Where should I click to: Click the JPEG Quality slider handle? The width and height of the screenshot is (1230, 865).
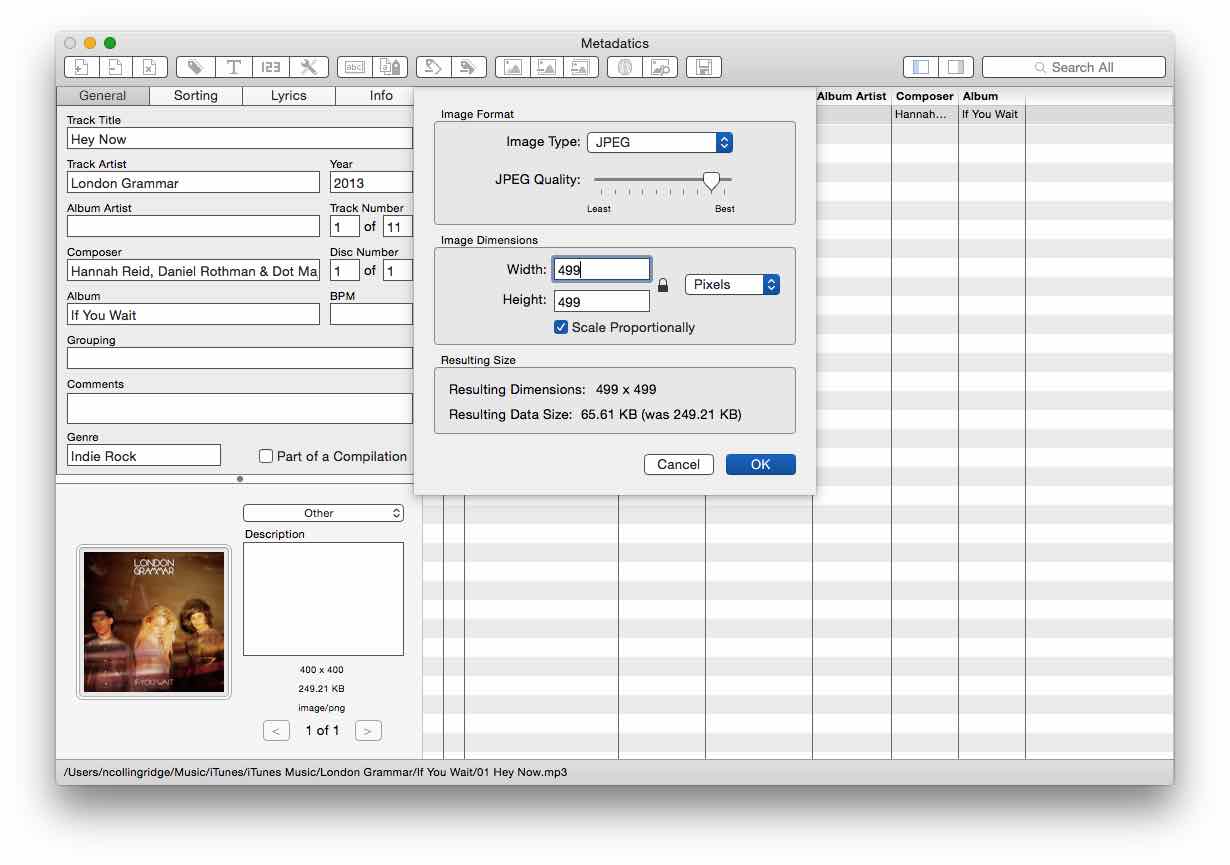(x=711, y=180)
